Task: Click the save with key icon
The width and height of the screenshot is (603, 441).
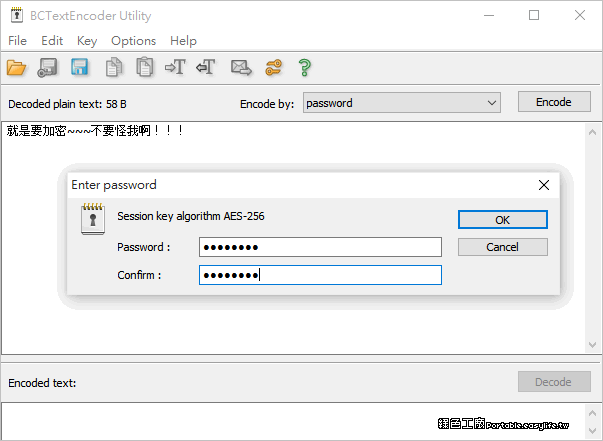Action: [47, 68]
